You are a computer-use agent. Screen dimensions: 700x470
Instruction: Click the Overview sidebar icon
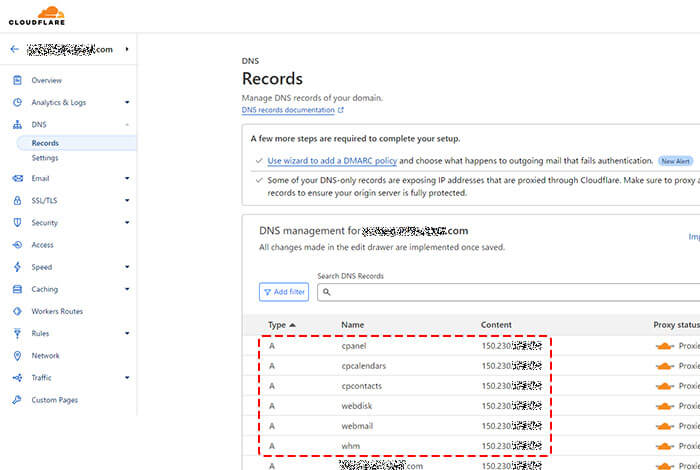[x=17, y=80]
